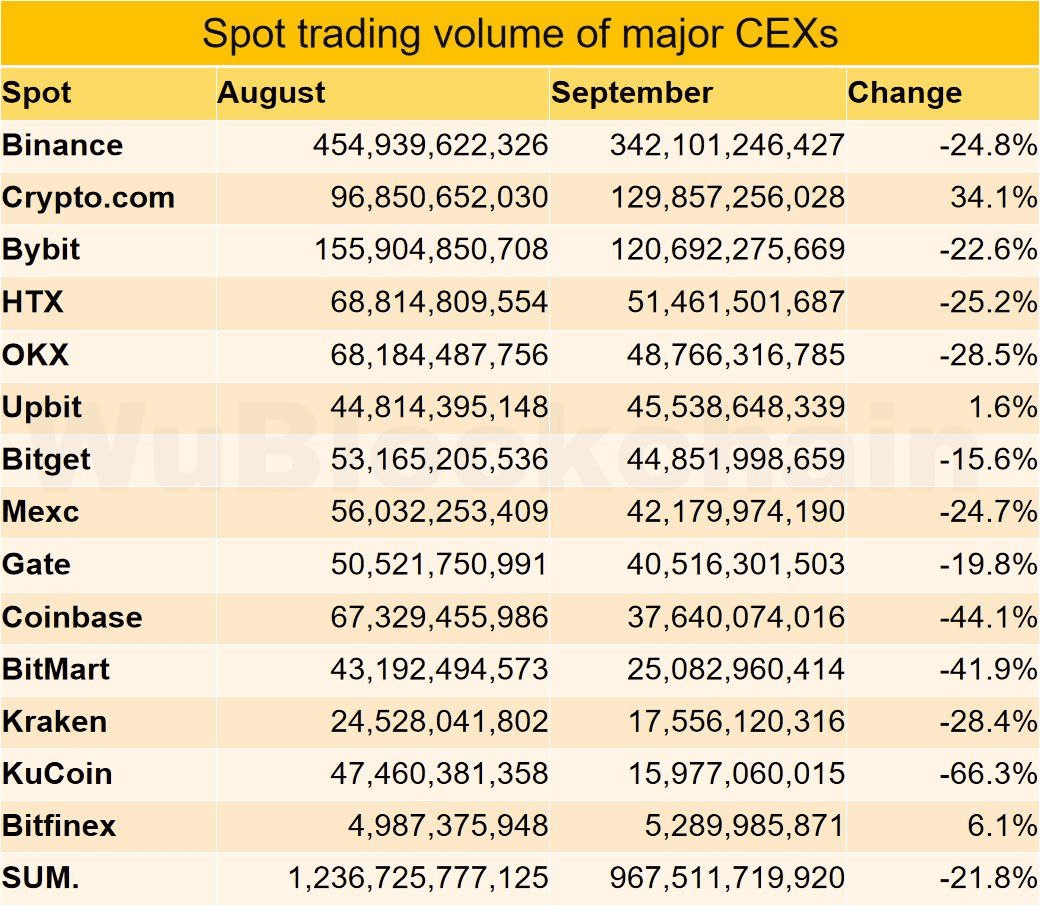1040x905 pixels.
Task: Click the Spot column header
Action: coord(36,93)
